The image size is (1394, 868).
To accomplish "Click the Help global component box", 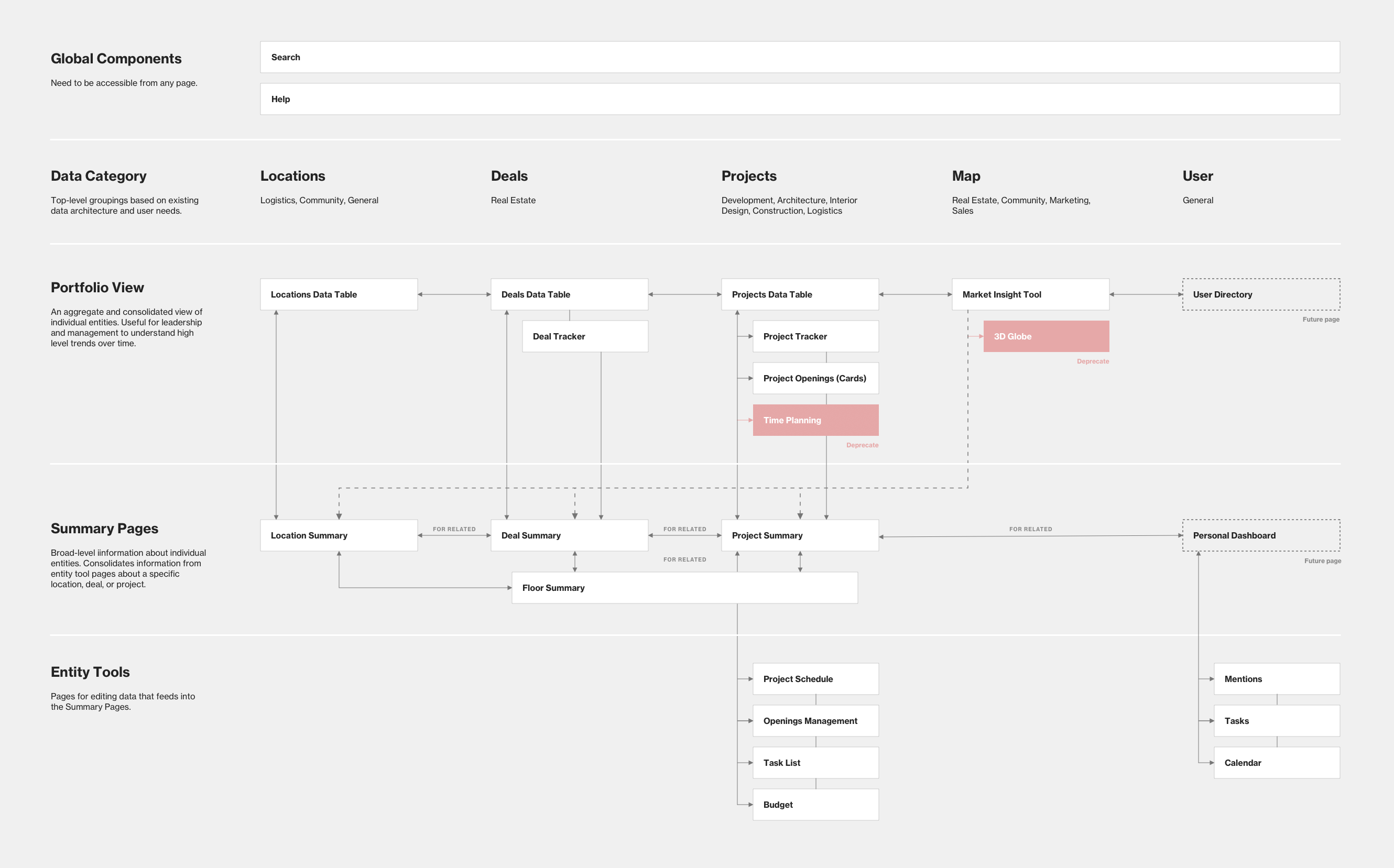I will 800,98.
